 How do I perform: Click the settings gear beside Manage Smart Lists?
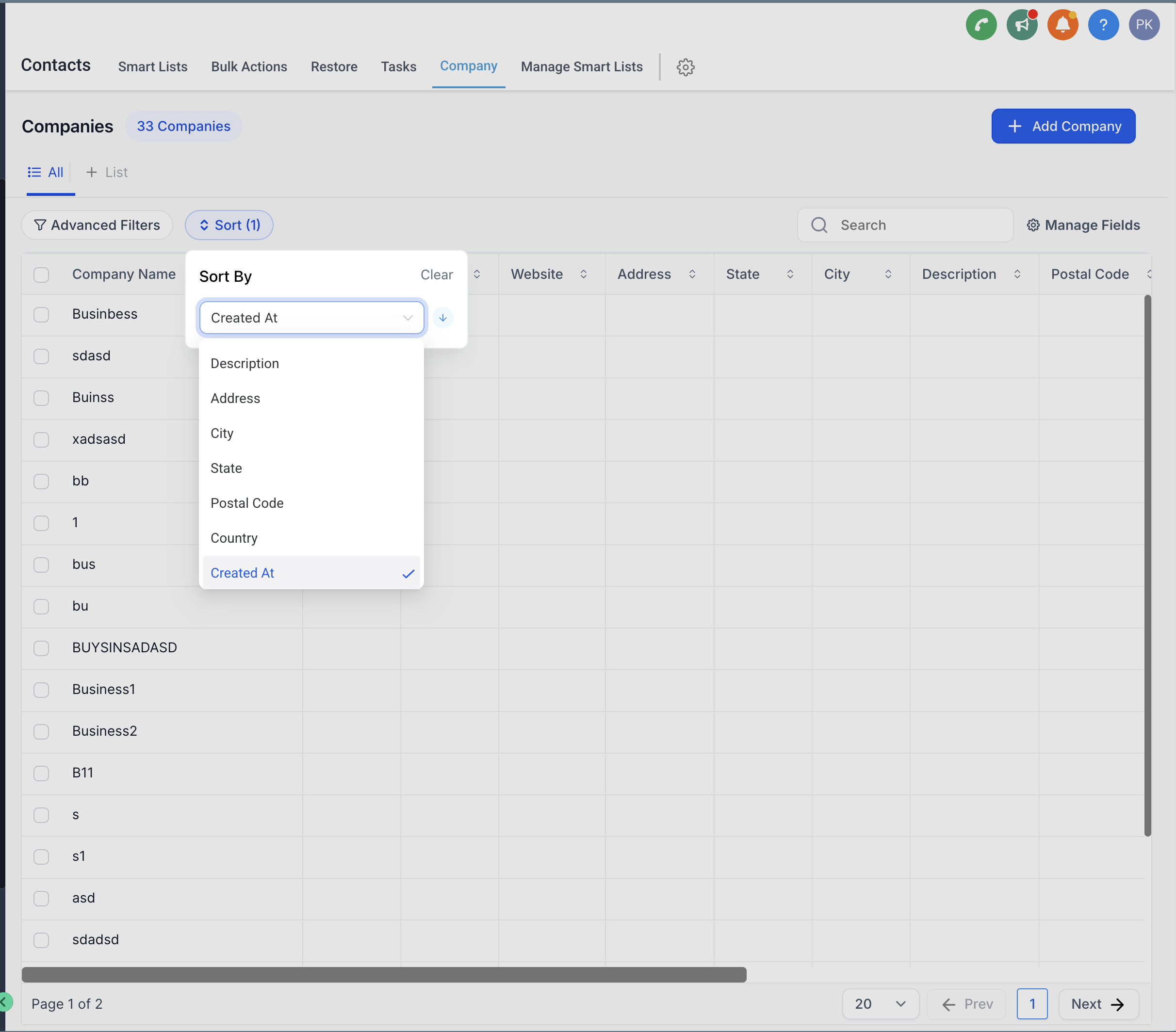click(685, 67)
